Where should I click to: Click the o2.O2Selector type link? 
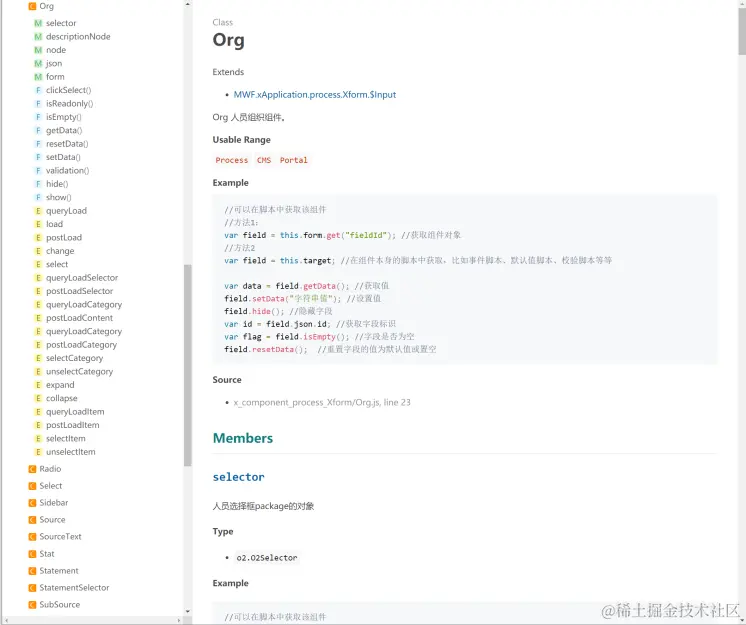point(267,557)
